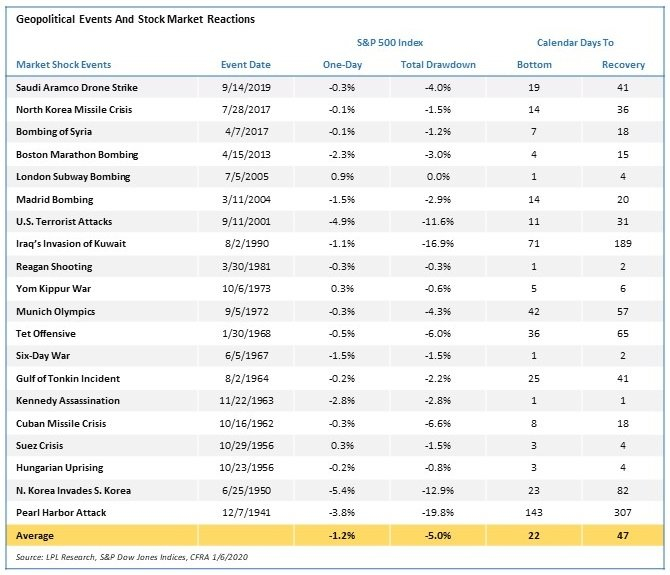
Task: Click the 9/11/2001 event date cell
Action: click(246, 221)
